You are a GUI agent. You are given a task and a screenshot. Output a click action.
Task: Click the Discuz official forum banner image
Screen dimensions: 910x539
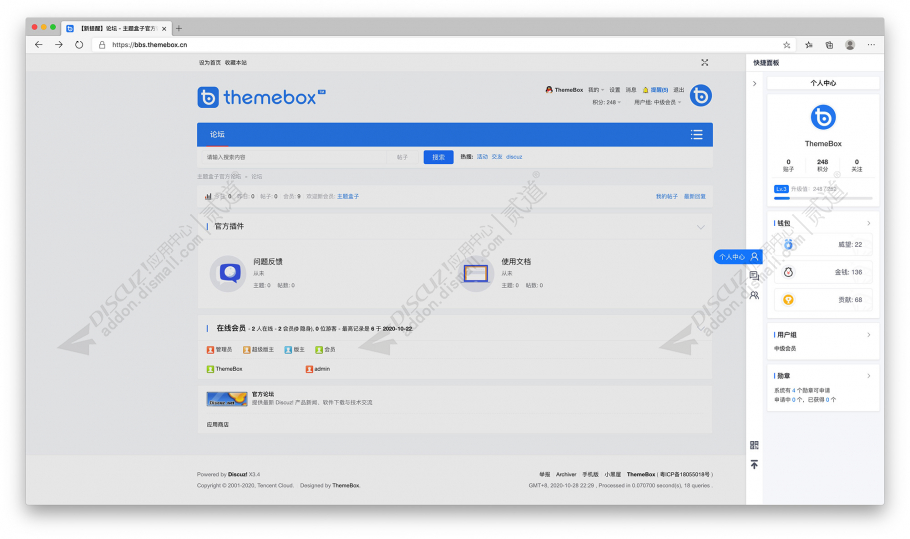(227, 399)
